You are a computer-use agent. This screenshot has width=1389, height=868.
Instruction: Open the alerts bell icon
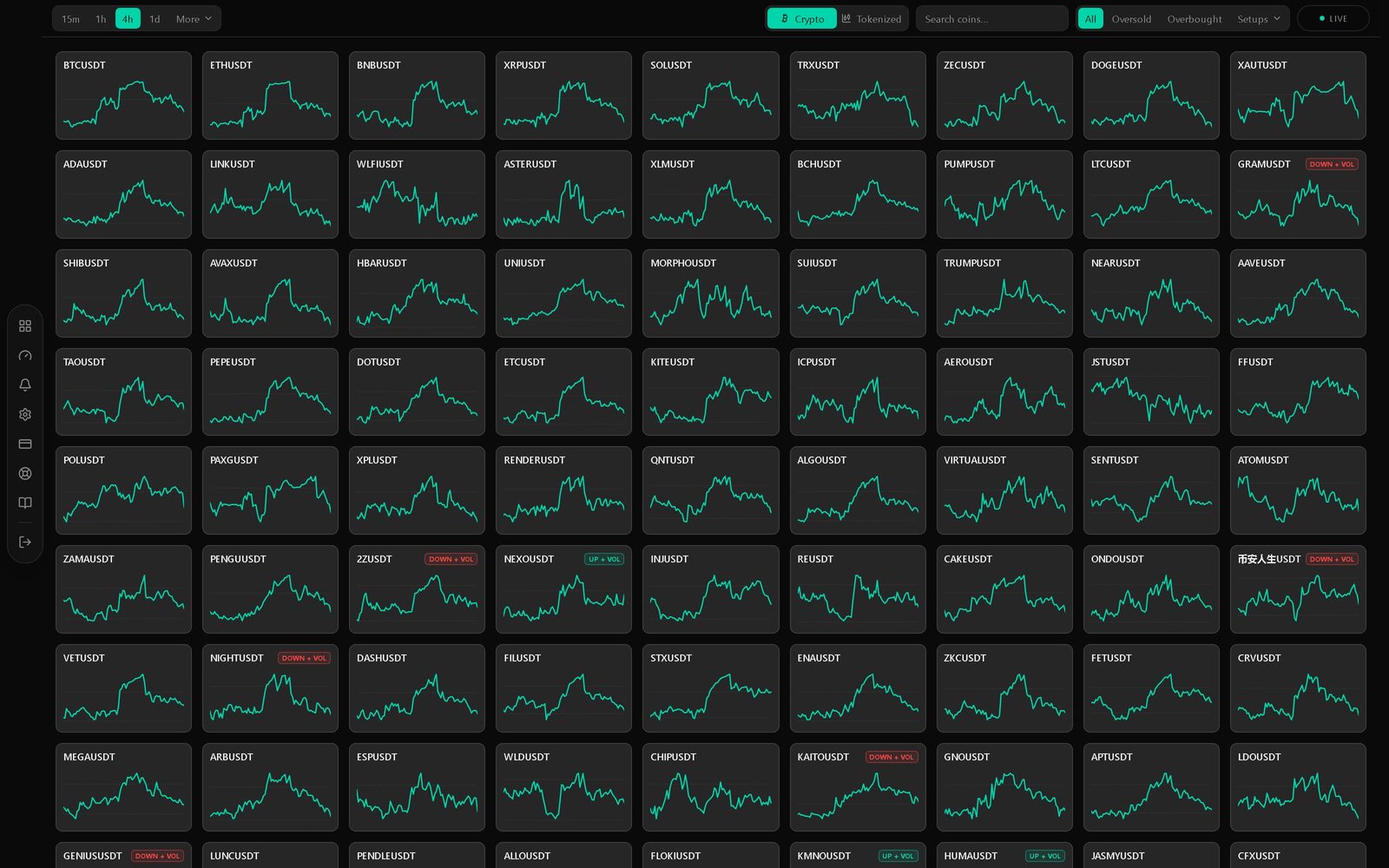tap(25, 385)
